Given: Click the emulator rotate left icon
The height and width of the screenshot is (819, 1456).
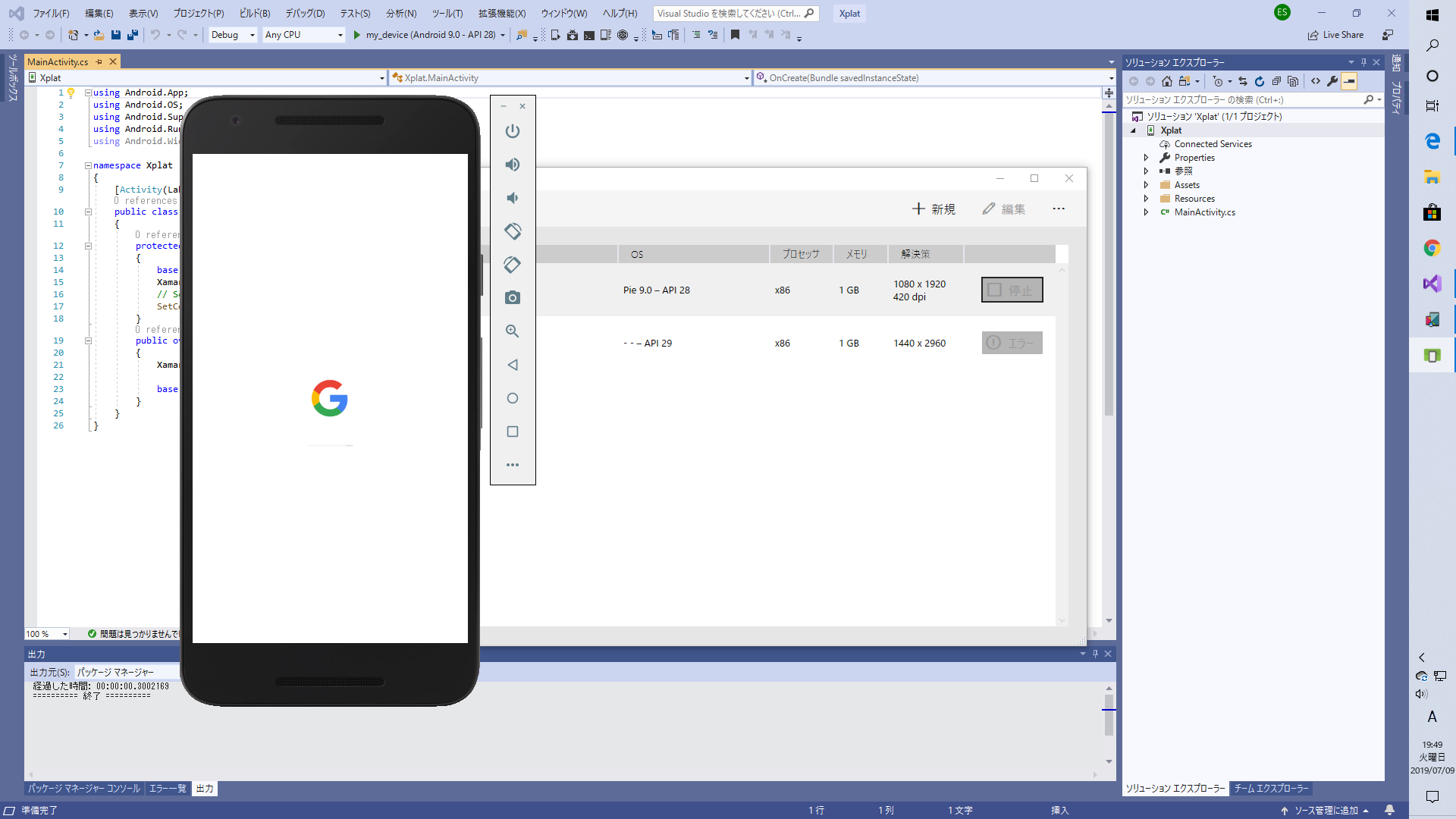Looking at the screenshot, I should pyautogui.click(x=513, y=231).
